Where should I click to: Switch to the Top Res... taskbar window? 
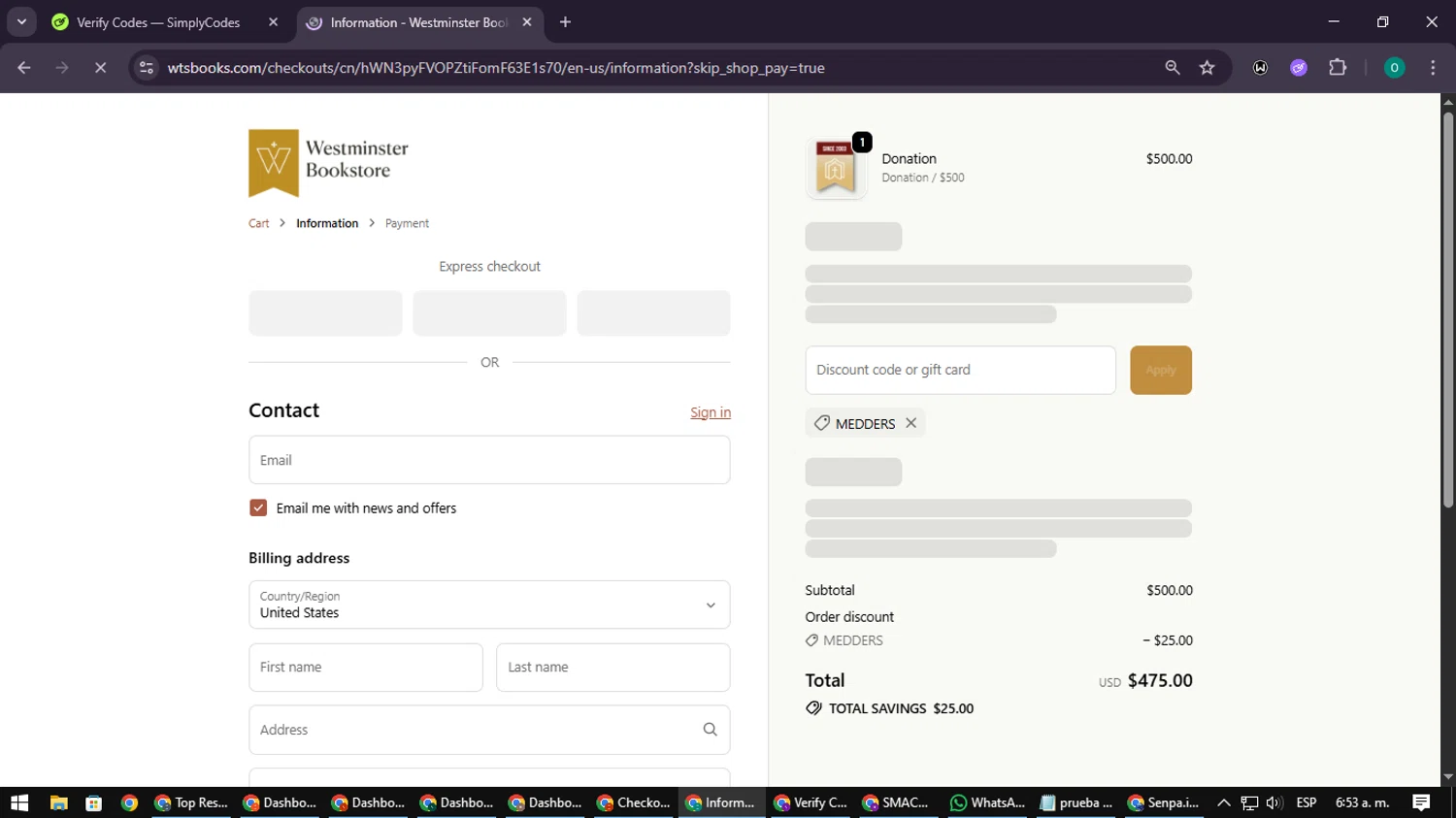191,802
